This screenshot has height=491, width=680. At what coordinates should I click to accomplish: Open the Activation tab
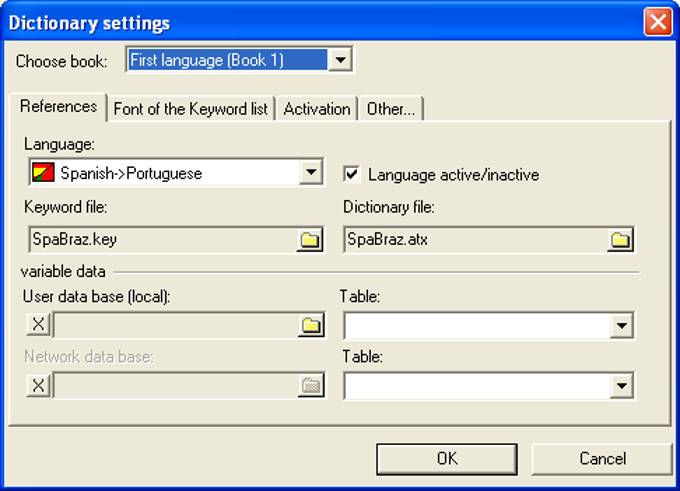click(x=317, y=109)
